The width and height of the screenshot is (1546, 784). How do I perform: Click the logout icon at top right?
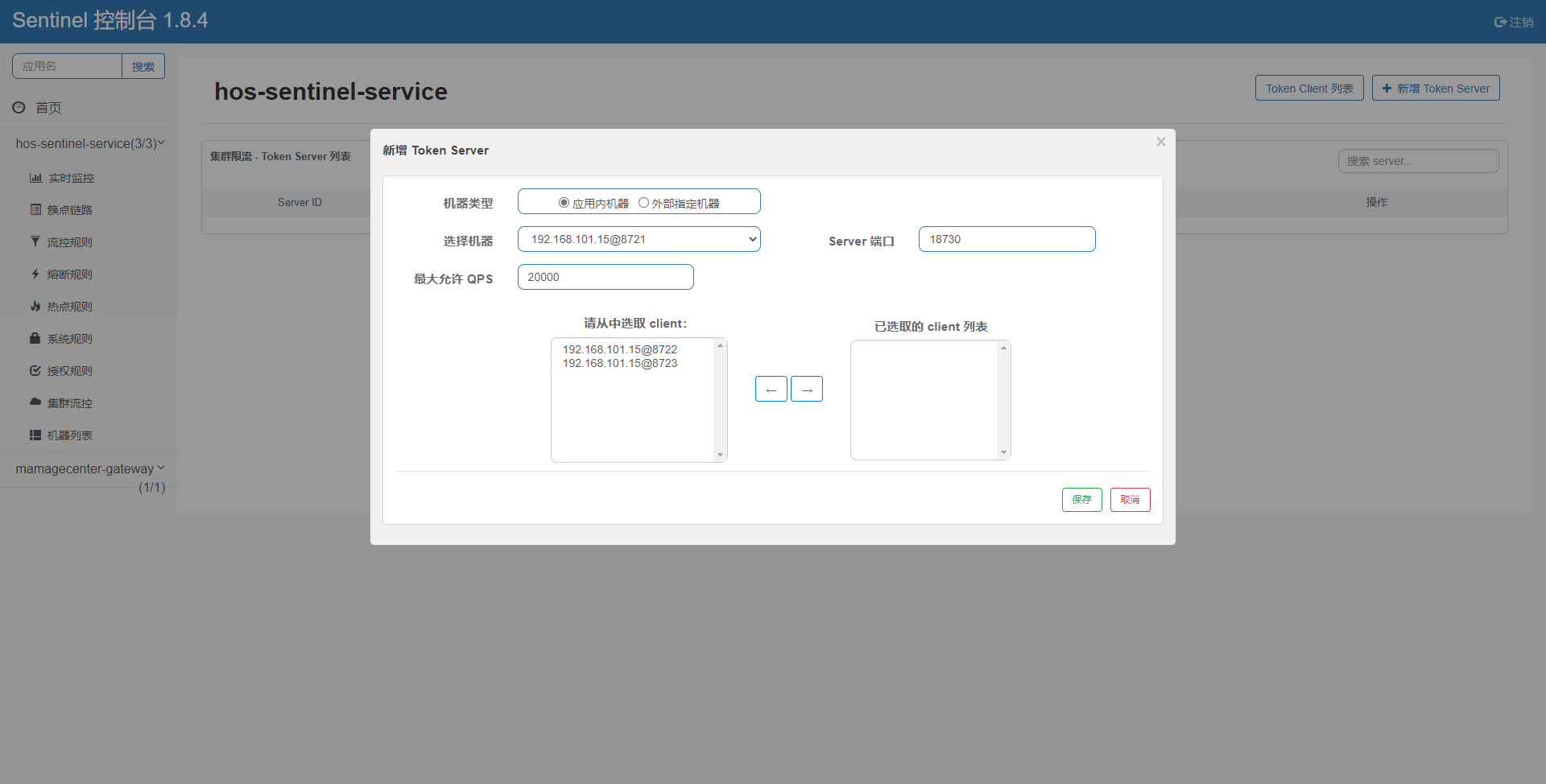click(1500, 23)
